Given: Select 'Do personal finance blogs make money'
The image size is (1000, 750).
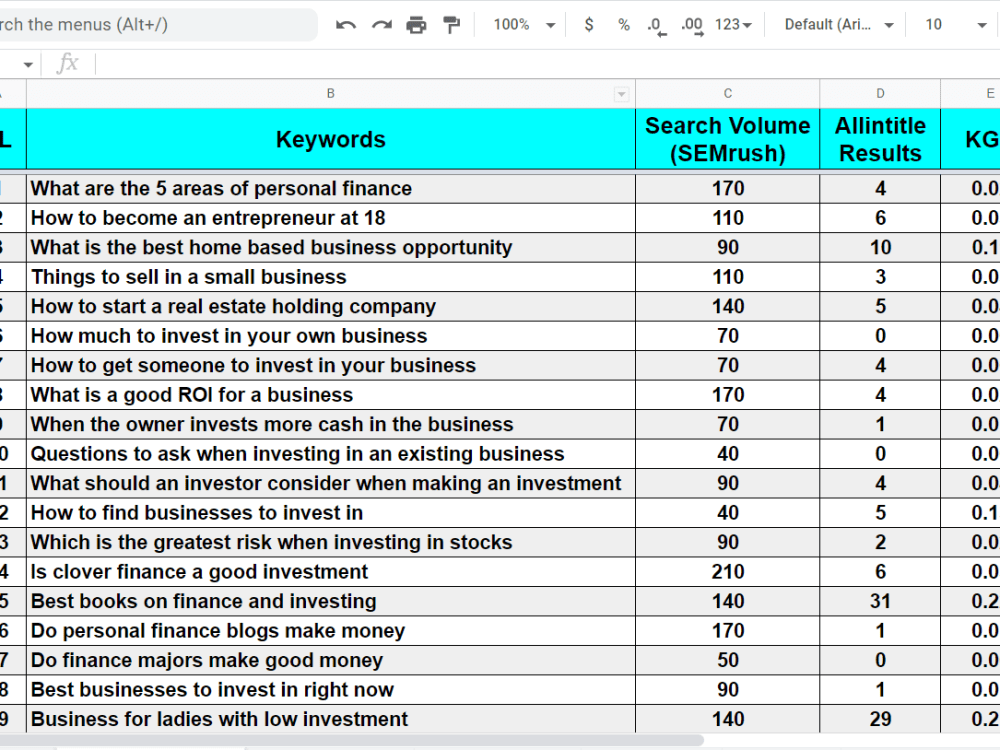Looking at the screenshot, I should [330, 631].
